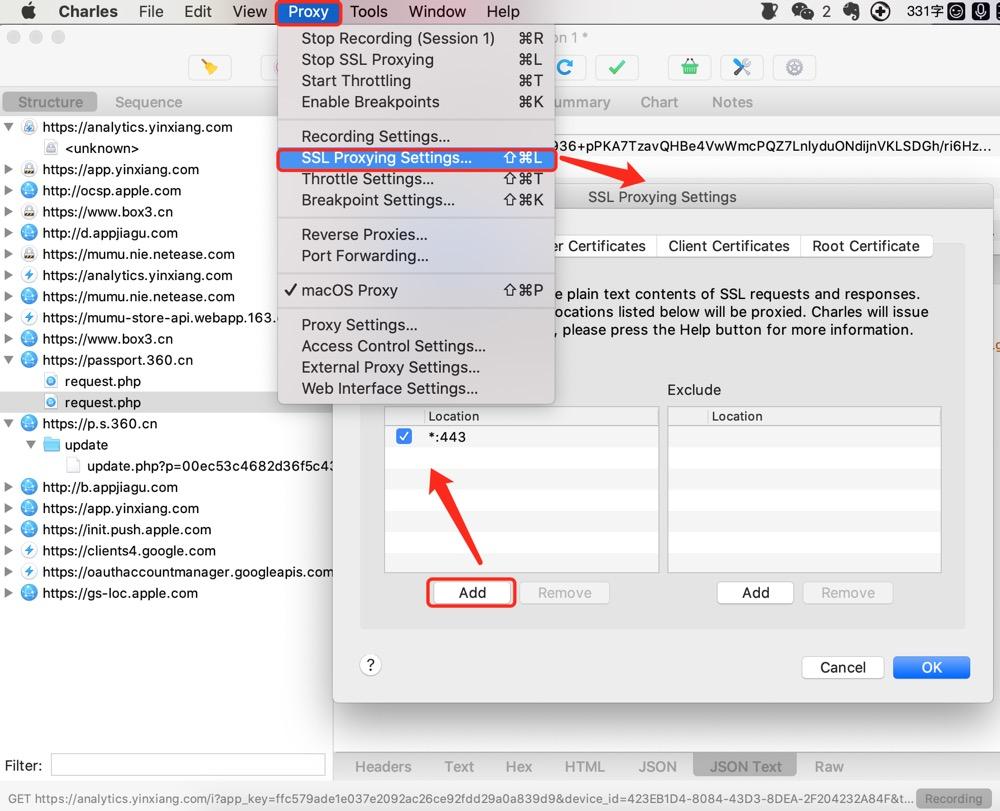1000x811 pixels.
Task: Expand the http://b.appjiagu.com node
Action: pyautogui.click(x=8, y=486)
